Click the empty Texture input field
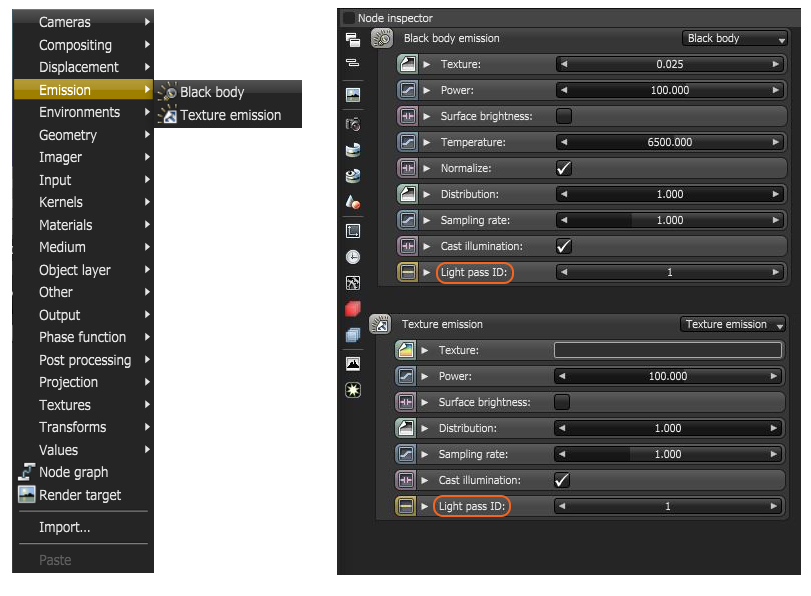 [668, 350]
